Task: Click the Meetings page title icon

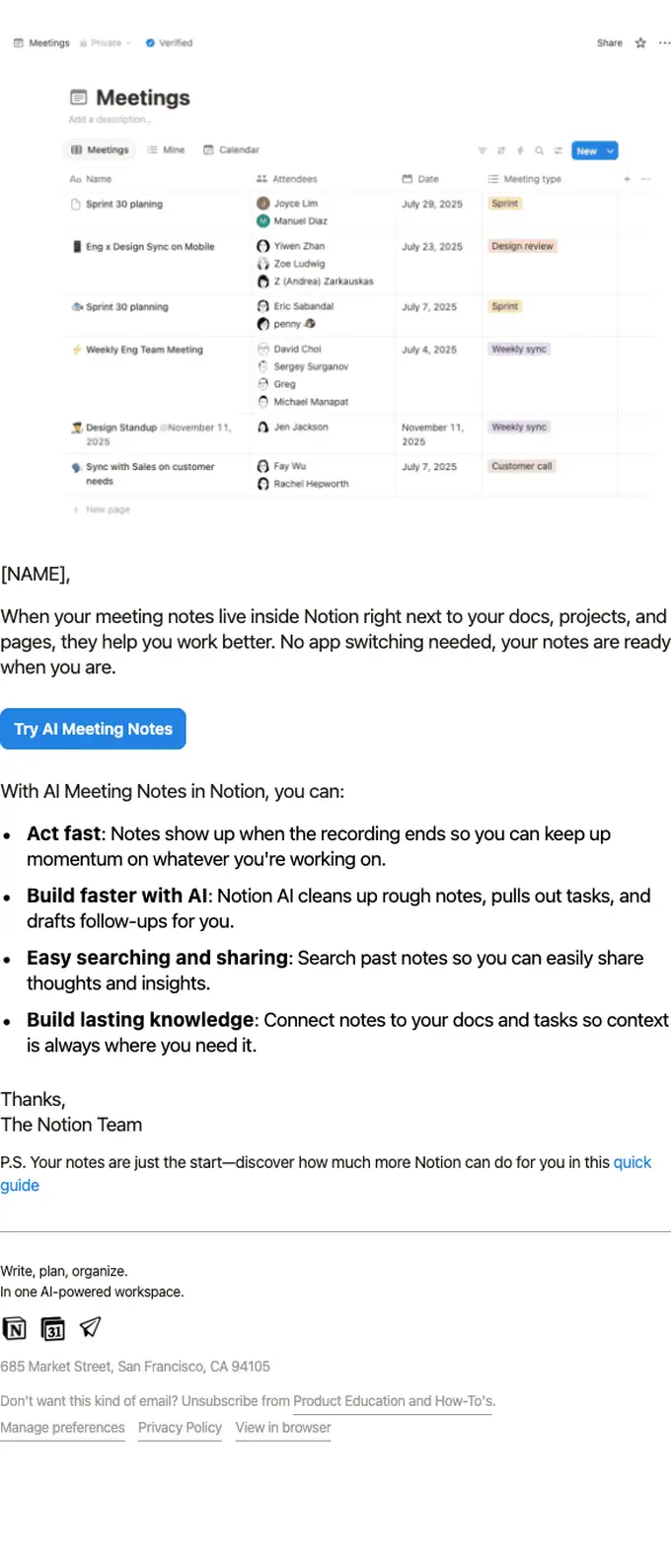Action: pyautogui.click(x=79, y=97)
